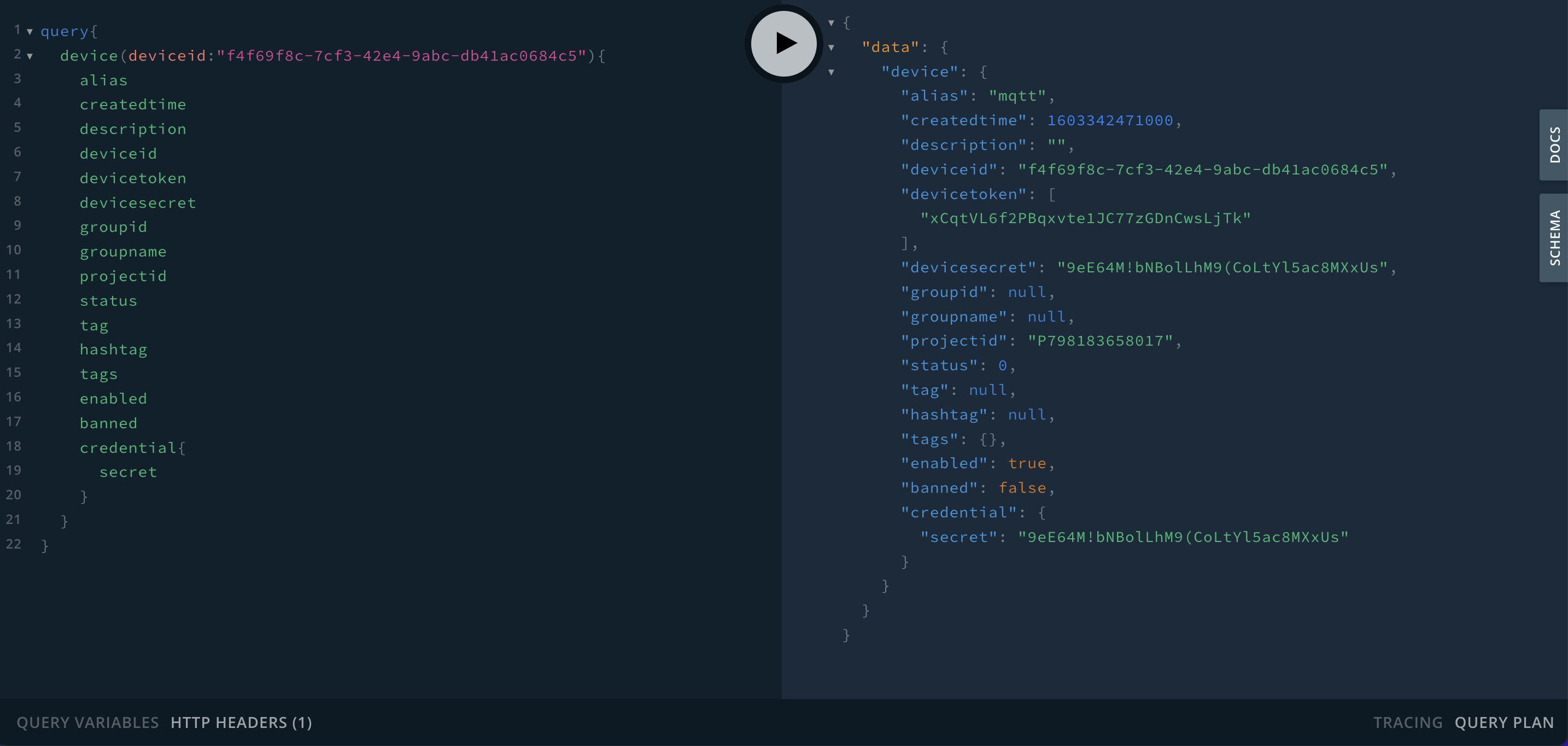The height and width of the screenshot is (746, 1568).
Task: Click the status field on line 12
Action: 108,301
